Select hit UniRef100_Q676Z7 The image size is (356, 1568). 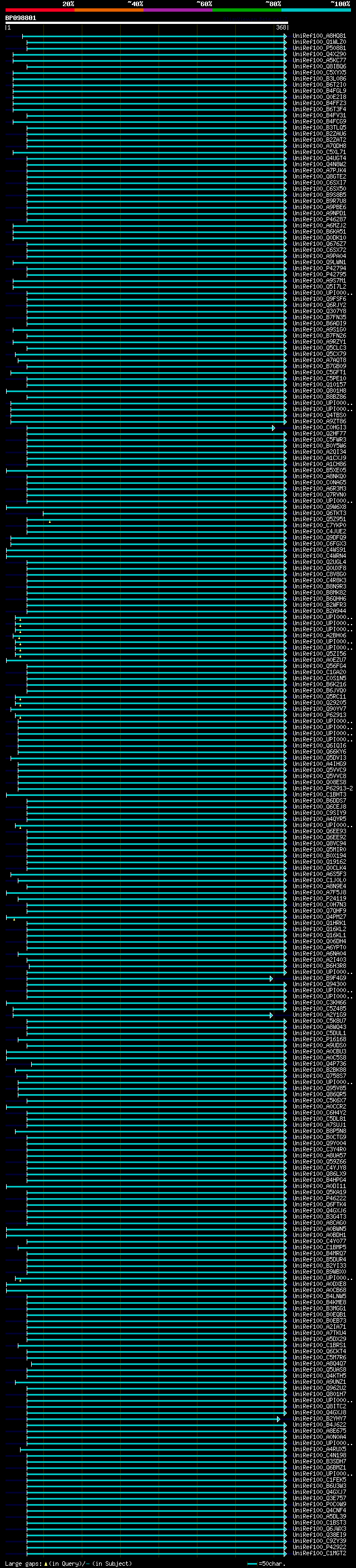coord(319,244)
